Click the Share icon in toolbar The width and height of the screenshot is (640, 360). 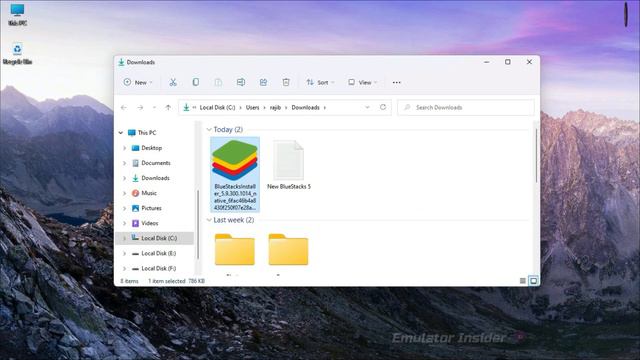(x=263, y=82)
